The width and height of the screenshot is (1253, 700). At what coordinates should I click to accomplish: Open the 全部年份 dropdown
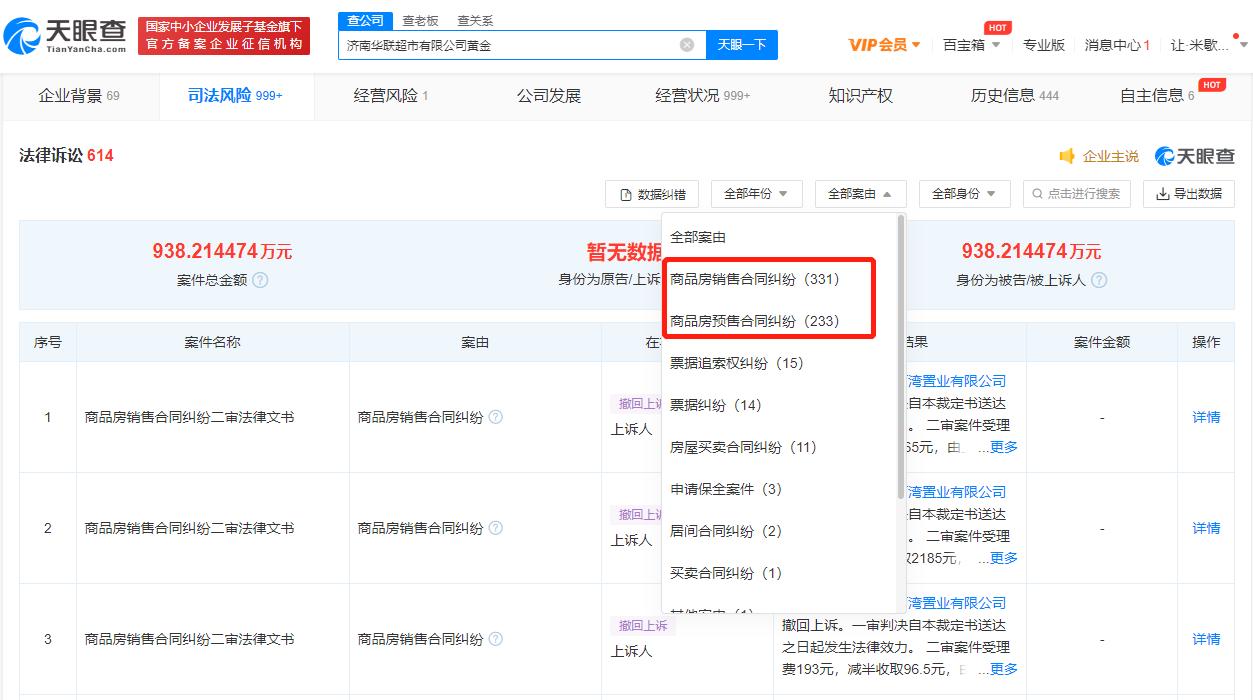[756, 194]
